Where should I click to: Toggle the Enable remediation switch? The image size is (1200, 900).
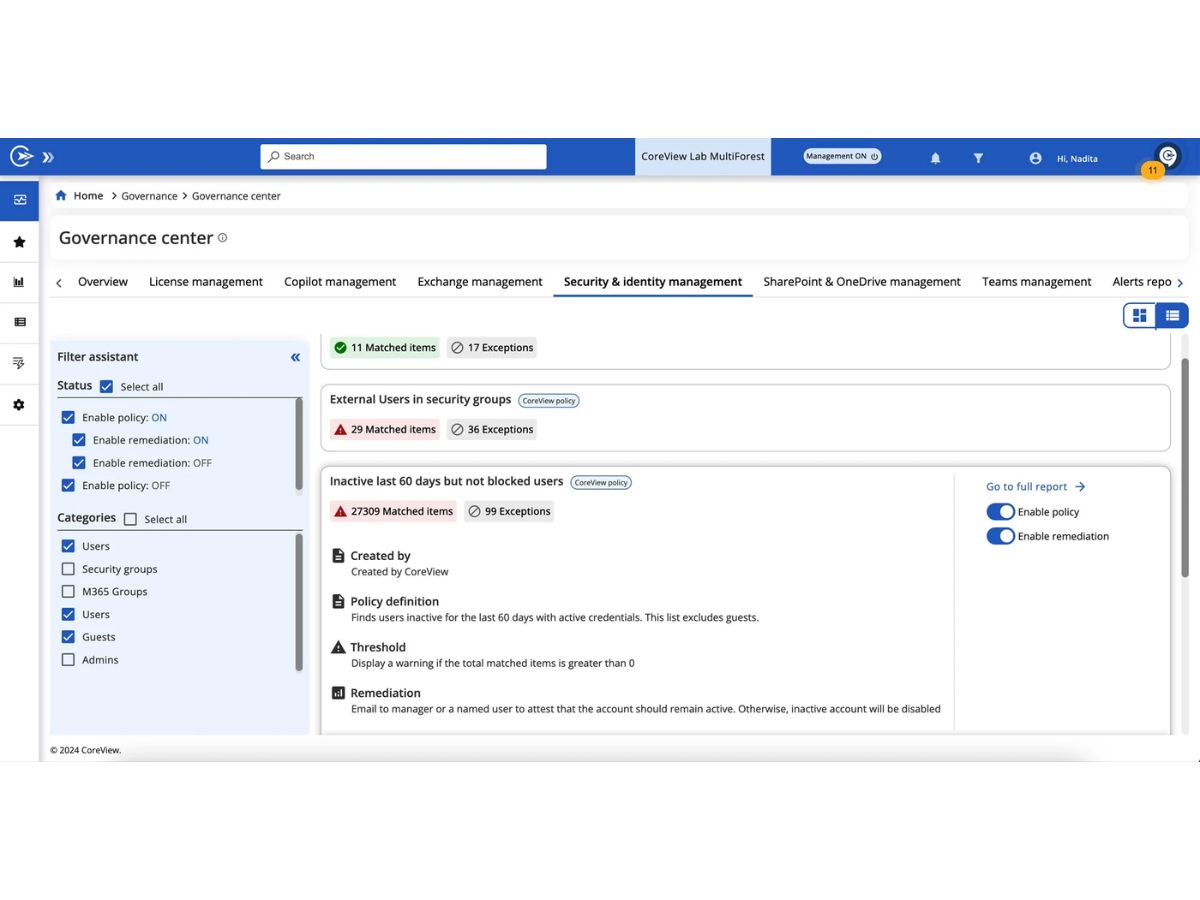pos(1000,536)
